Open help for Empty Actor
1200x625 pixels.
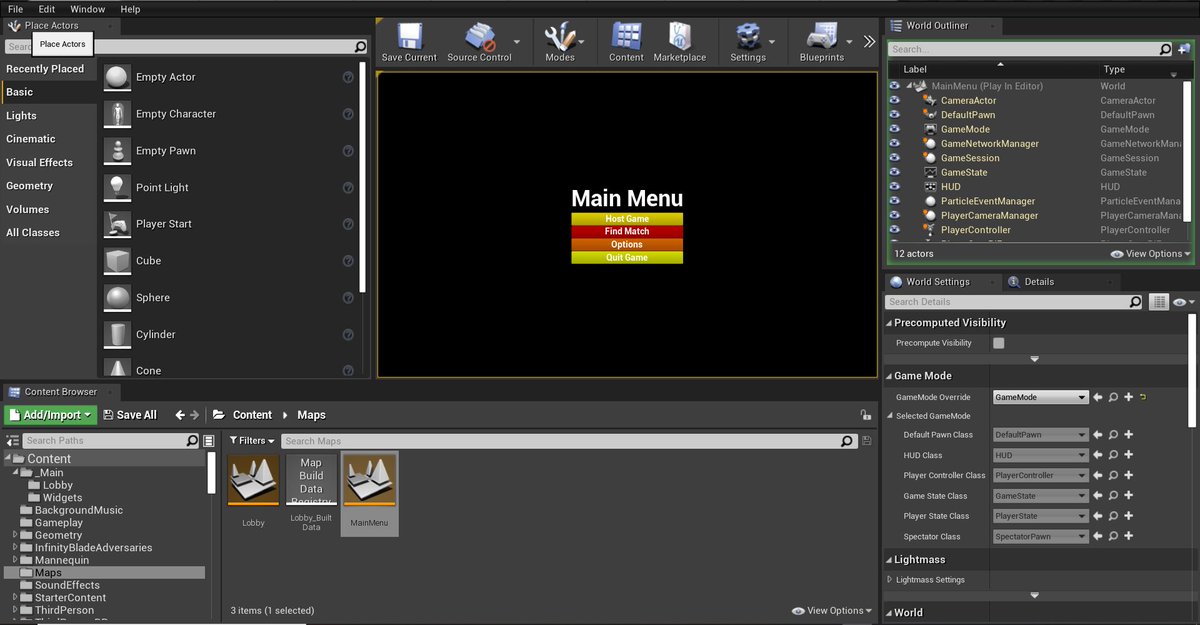tap(348, 77)
